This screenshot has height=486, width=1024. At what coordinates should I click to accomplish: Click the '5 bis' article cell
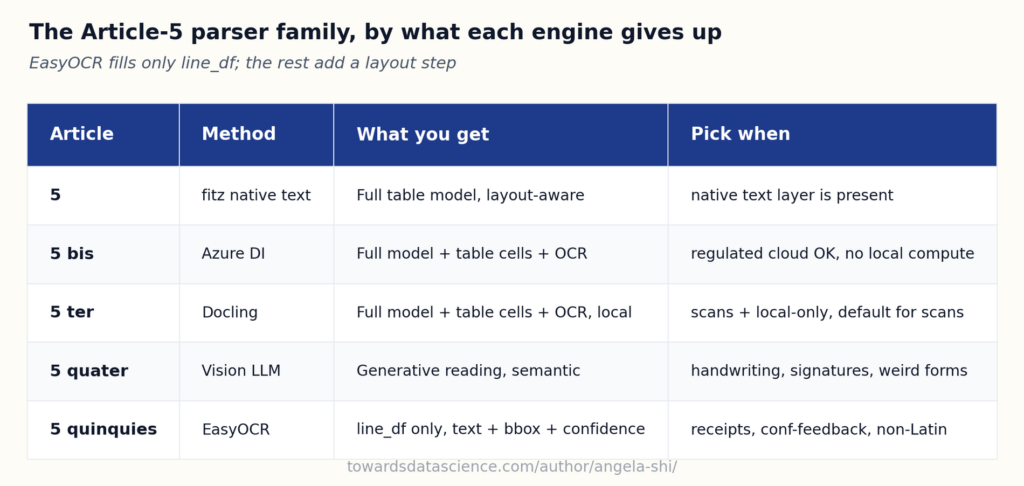click(x=103, y=254)
